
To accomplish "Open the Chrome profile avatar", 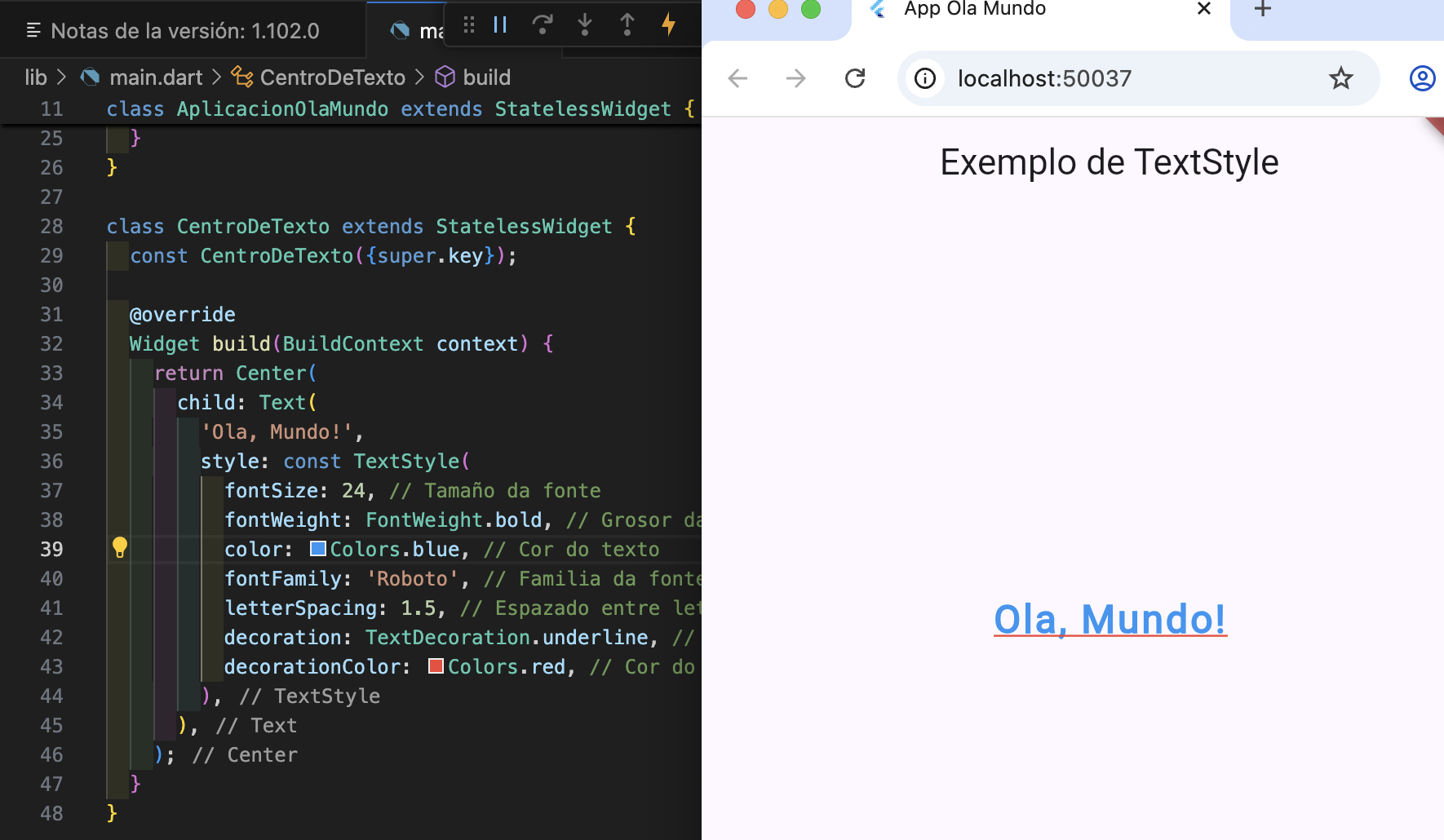I will [1421, 78].
